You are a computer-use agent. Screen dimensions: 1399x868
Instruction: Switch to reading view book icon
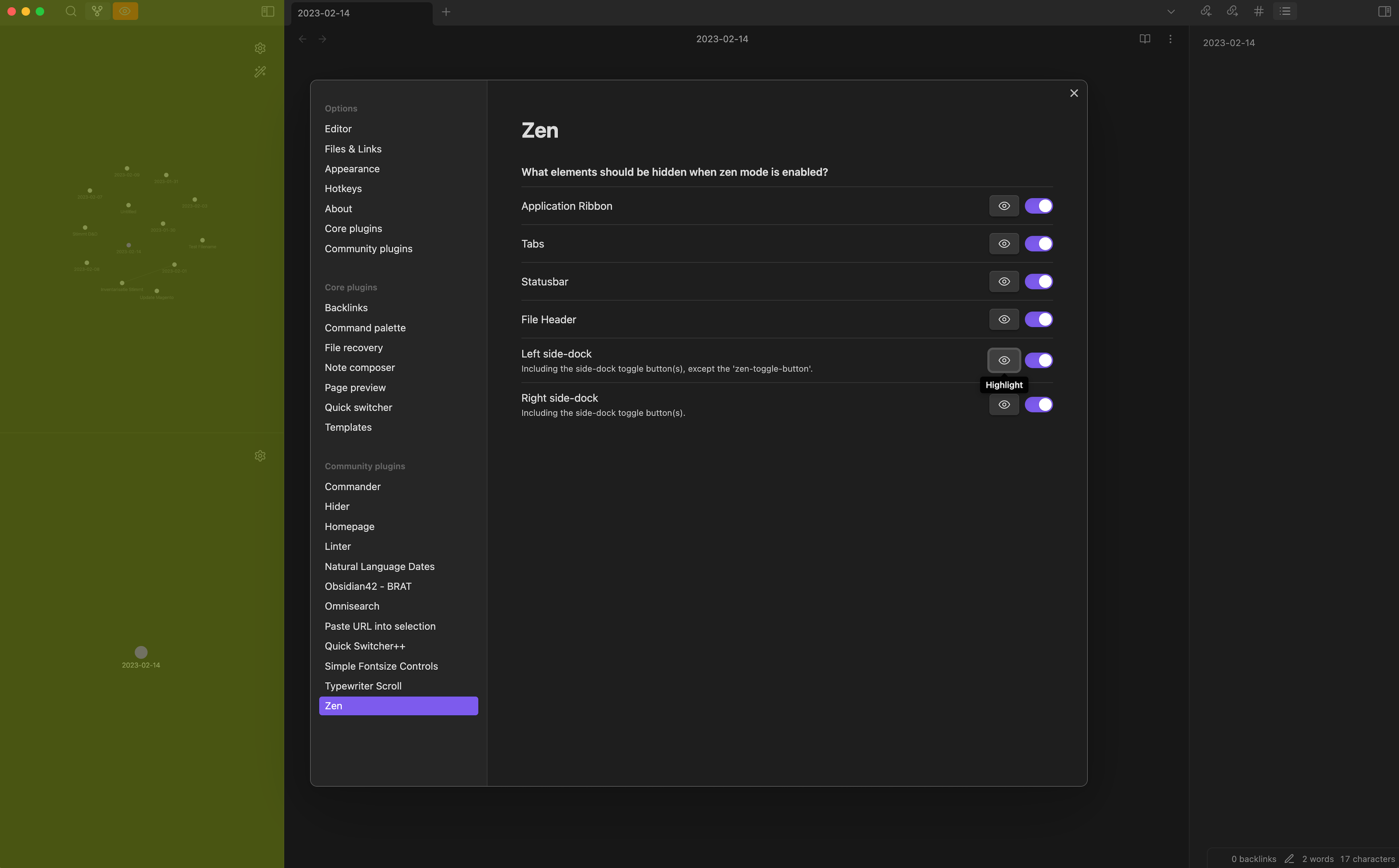[x=1145, y=39]
